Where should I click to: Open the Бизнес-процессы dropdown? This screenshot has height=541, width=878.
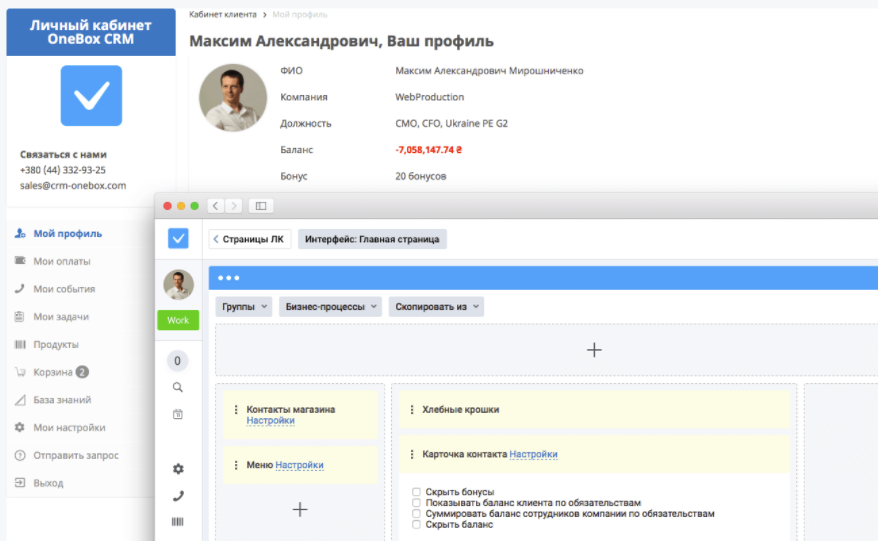330,307
